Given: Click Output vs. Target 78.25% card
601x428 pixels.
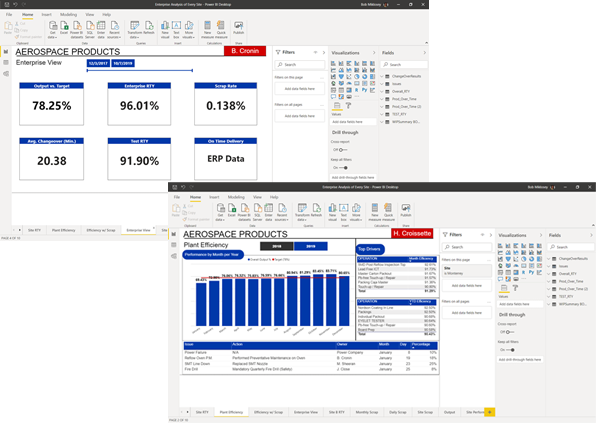Looking at the screenshot, I should click(x=51, y=104).
